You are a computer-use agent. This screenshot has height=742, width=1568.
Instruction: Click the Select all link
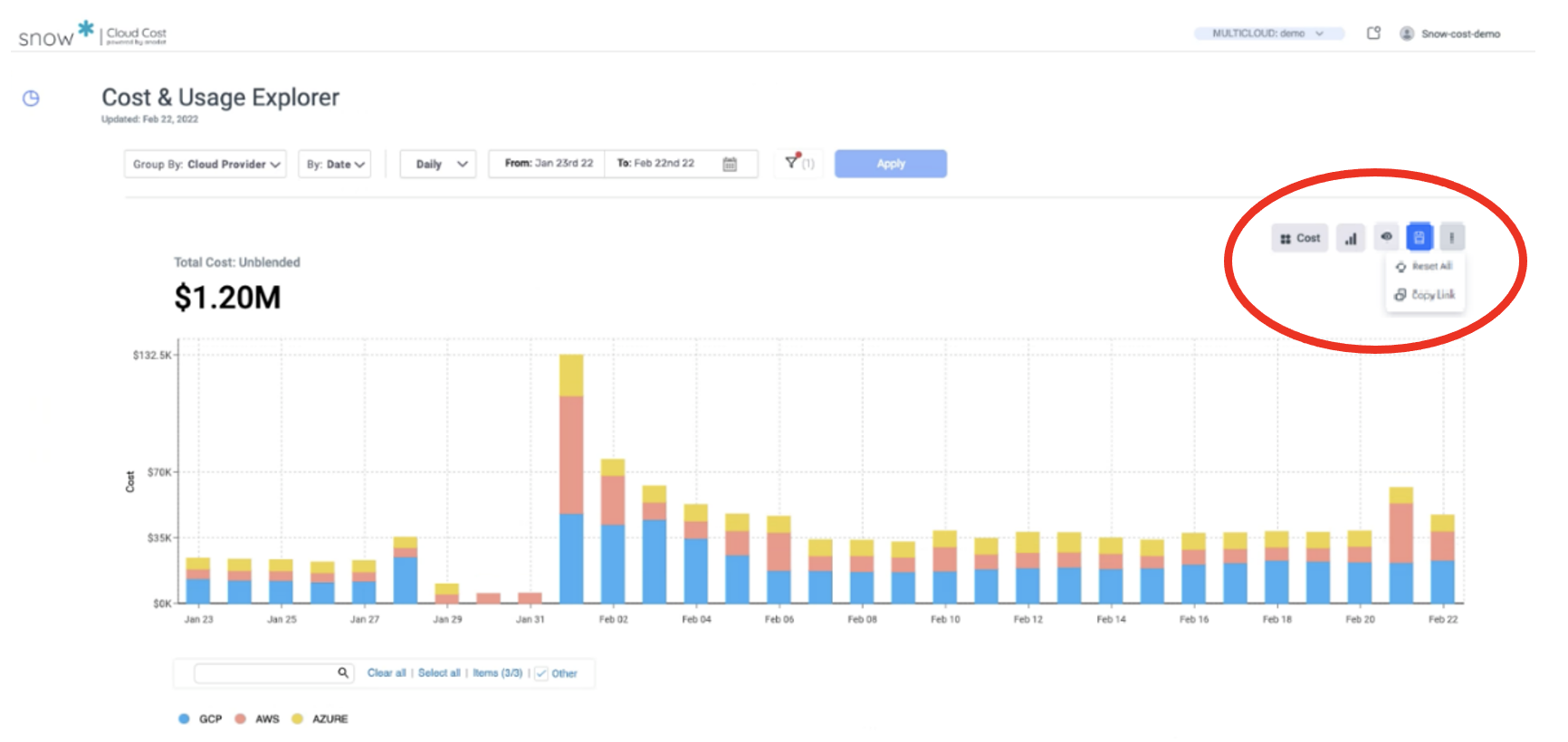439,673
